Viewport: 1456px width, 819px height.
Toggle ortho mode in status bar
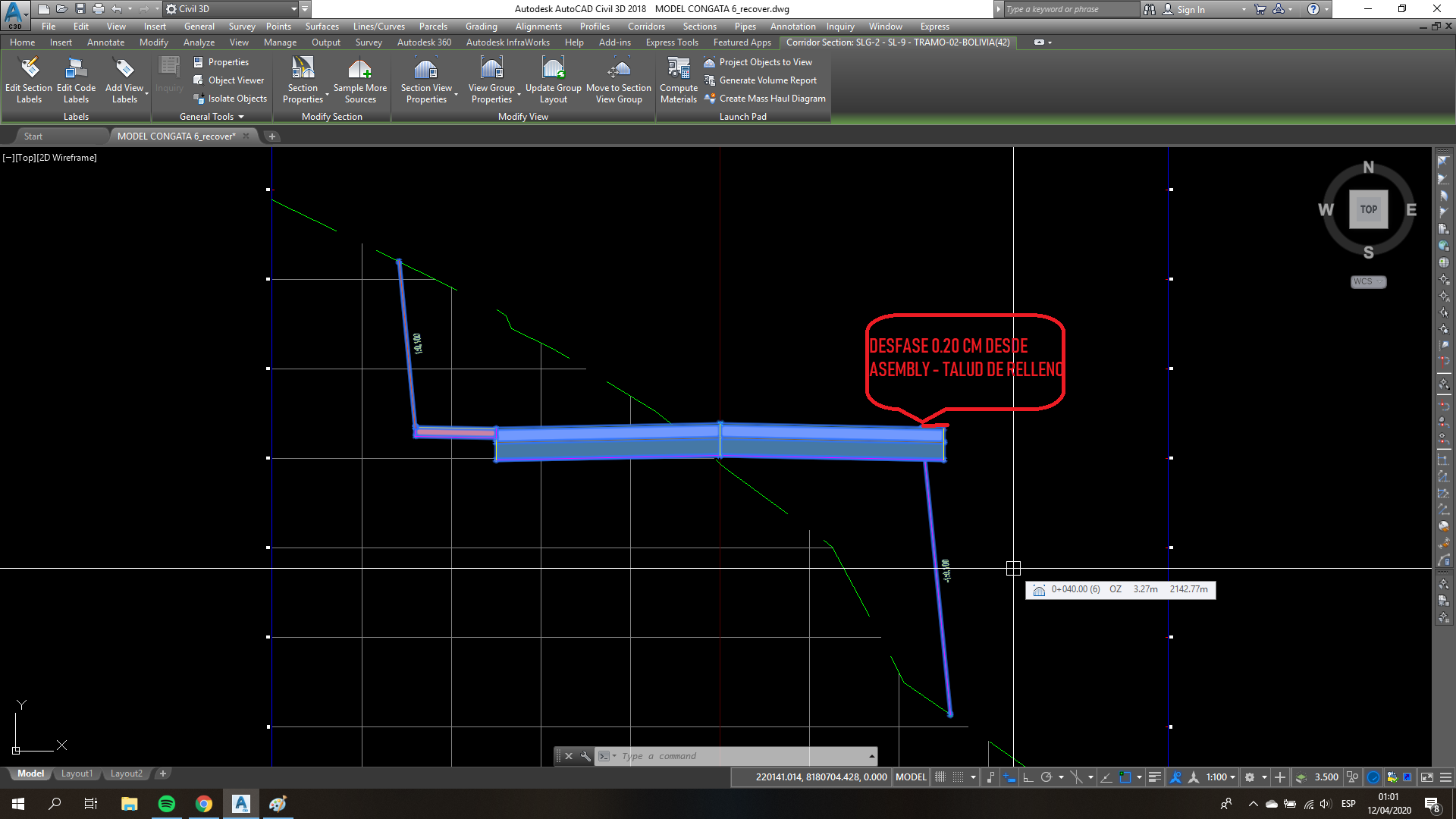(x=1028, y=777)
